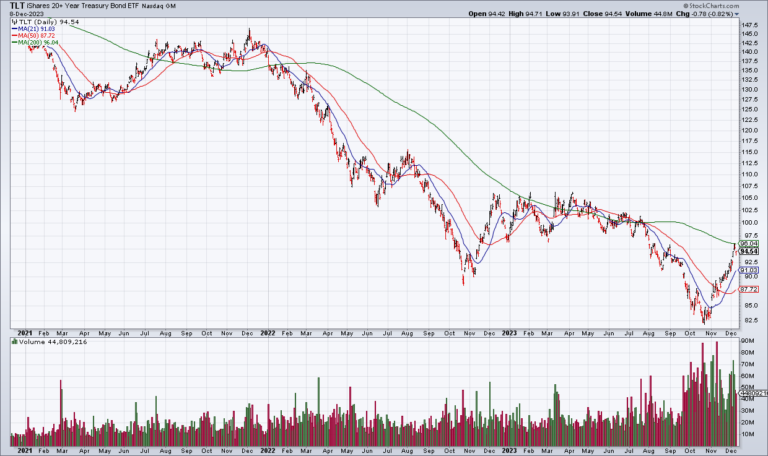Image resolution: width=768 pixels, height=456 pixels.
Task: Click the TLT ticker symbol in header
Action: 17,6
